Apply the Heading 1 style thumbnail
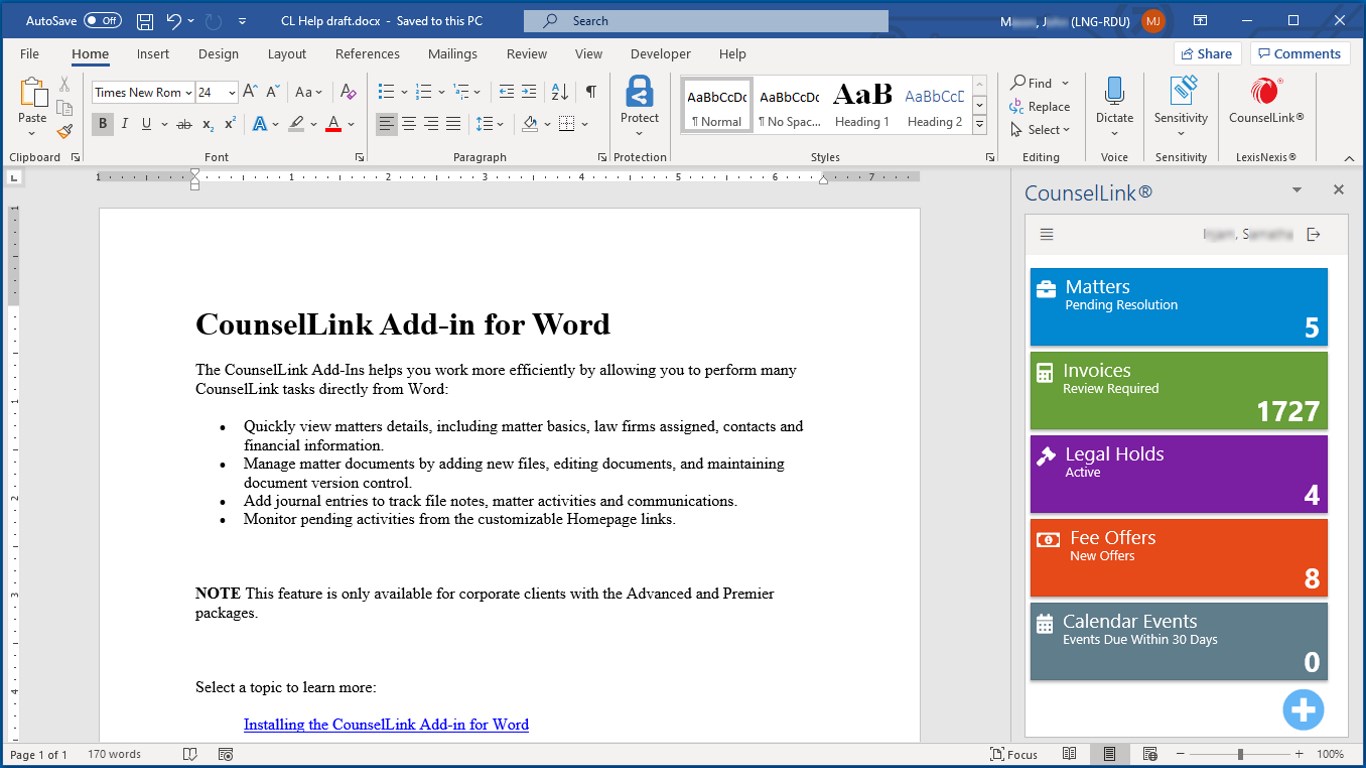The height and width of the screenshot is (768, 1366). [x=862, y=104]
